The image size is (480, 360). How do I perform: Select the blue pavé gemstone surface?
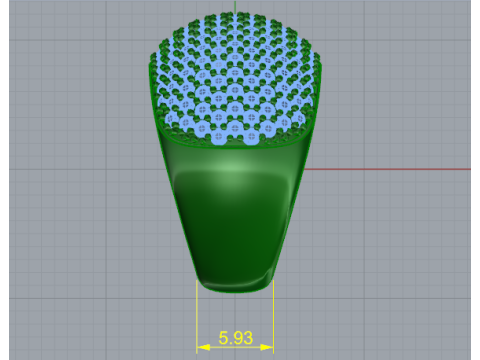235,80
